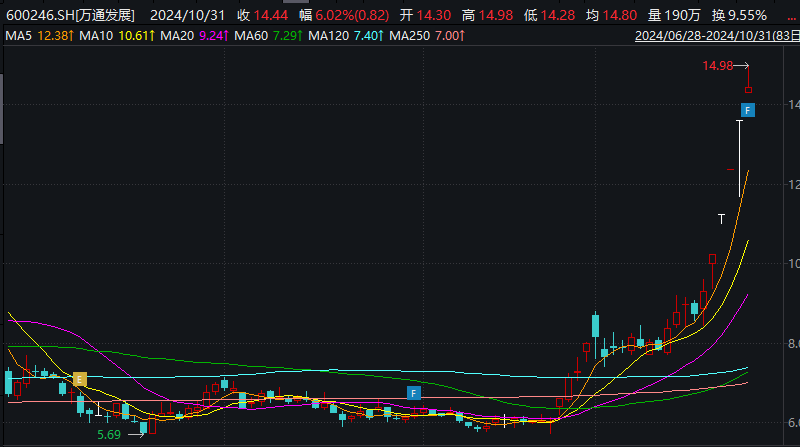Select the MA60 indicator label
Image resolution: width=800 pixels, height=447 pixels.
pyautogui.click(x=250, y=36)
